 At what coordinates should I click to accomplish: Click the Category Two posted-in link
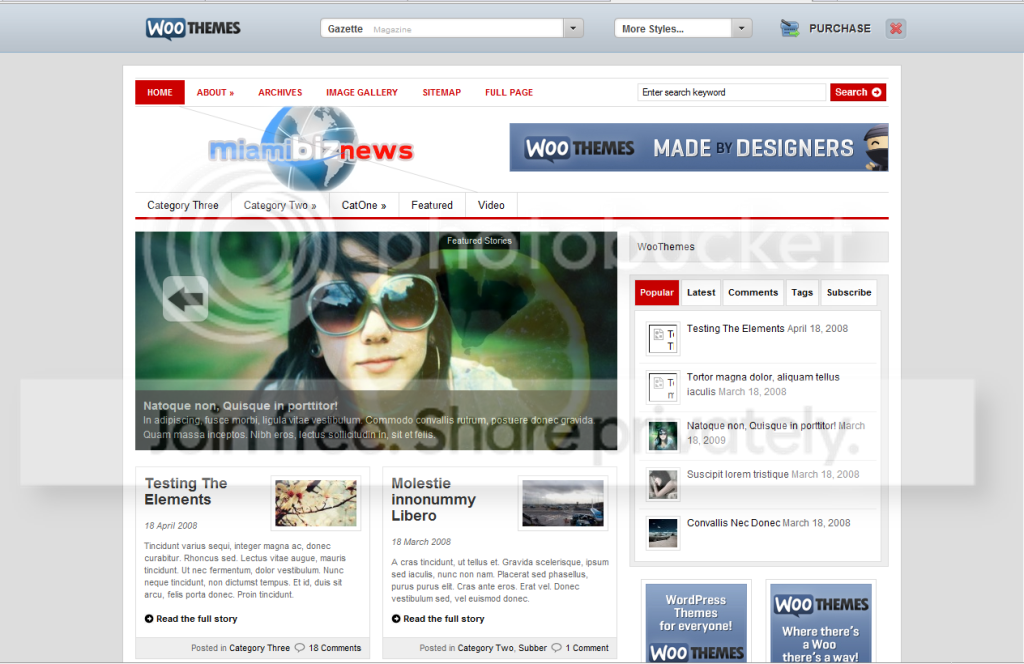coord(485,648)
